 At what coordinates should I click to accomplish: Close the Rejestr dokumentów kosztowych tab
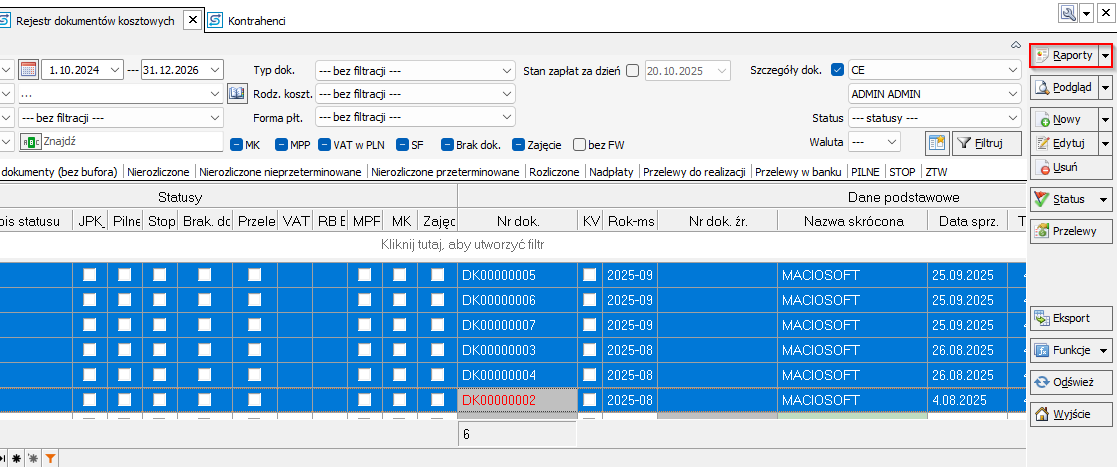192,21
